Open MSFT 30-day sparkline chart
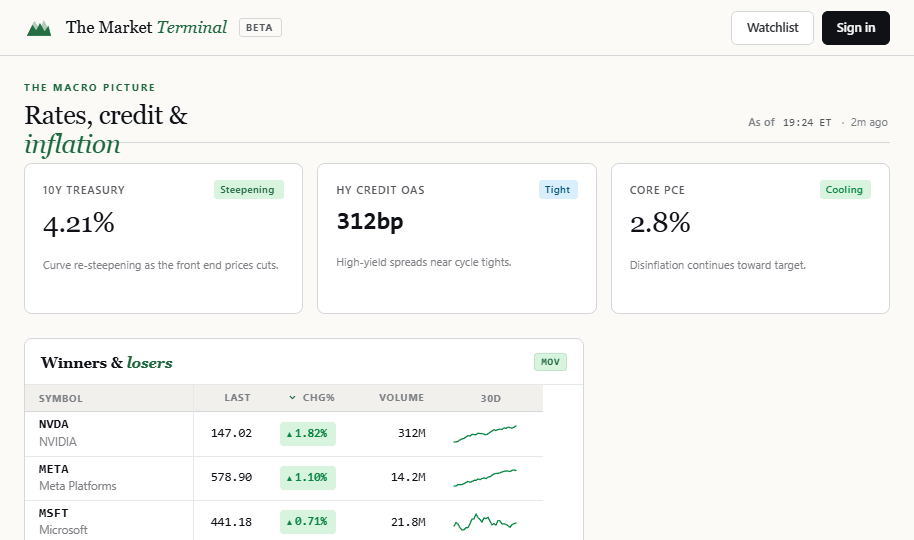 pos(485,521)
